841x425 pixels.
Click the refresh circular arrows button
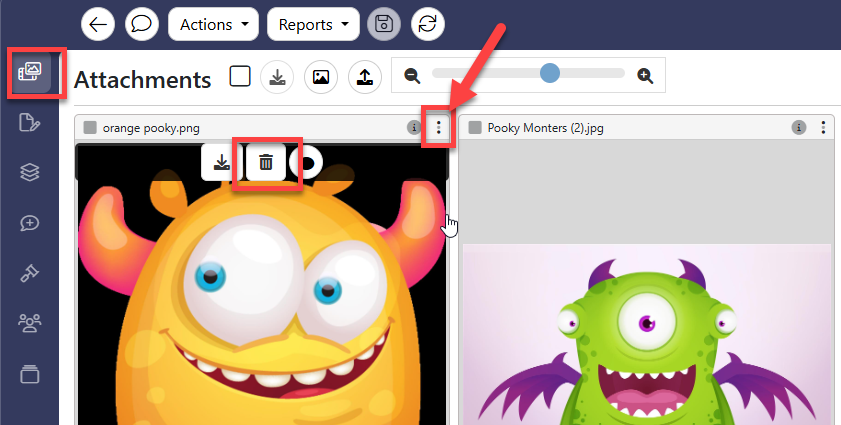[x=427, y=24]
